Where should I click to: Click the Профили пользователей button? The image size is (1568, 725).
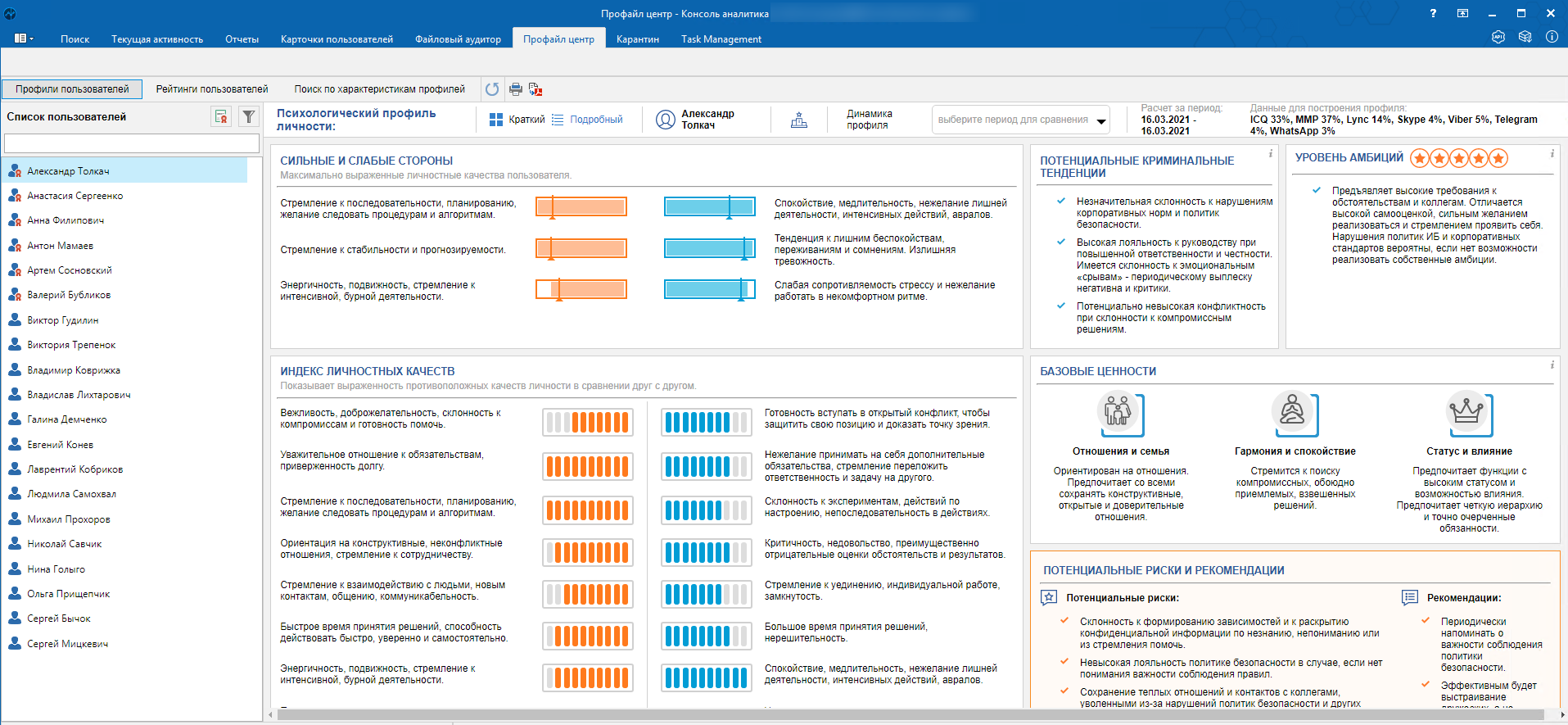click(x=72, y=88)
